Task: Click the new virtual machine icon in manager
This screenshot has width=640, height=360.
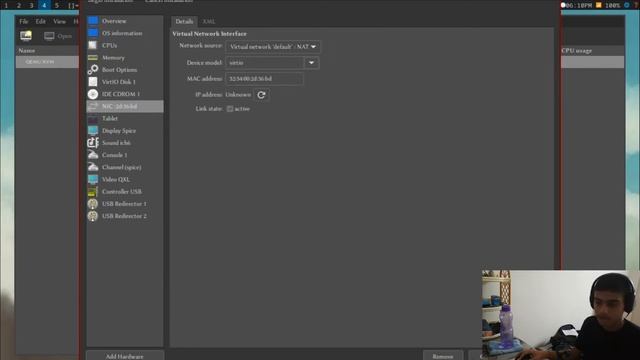Action: pos(26,36)
